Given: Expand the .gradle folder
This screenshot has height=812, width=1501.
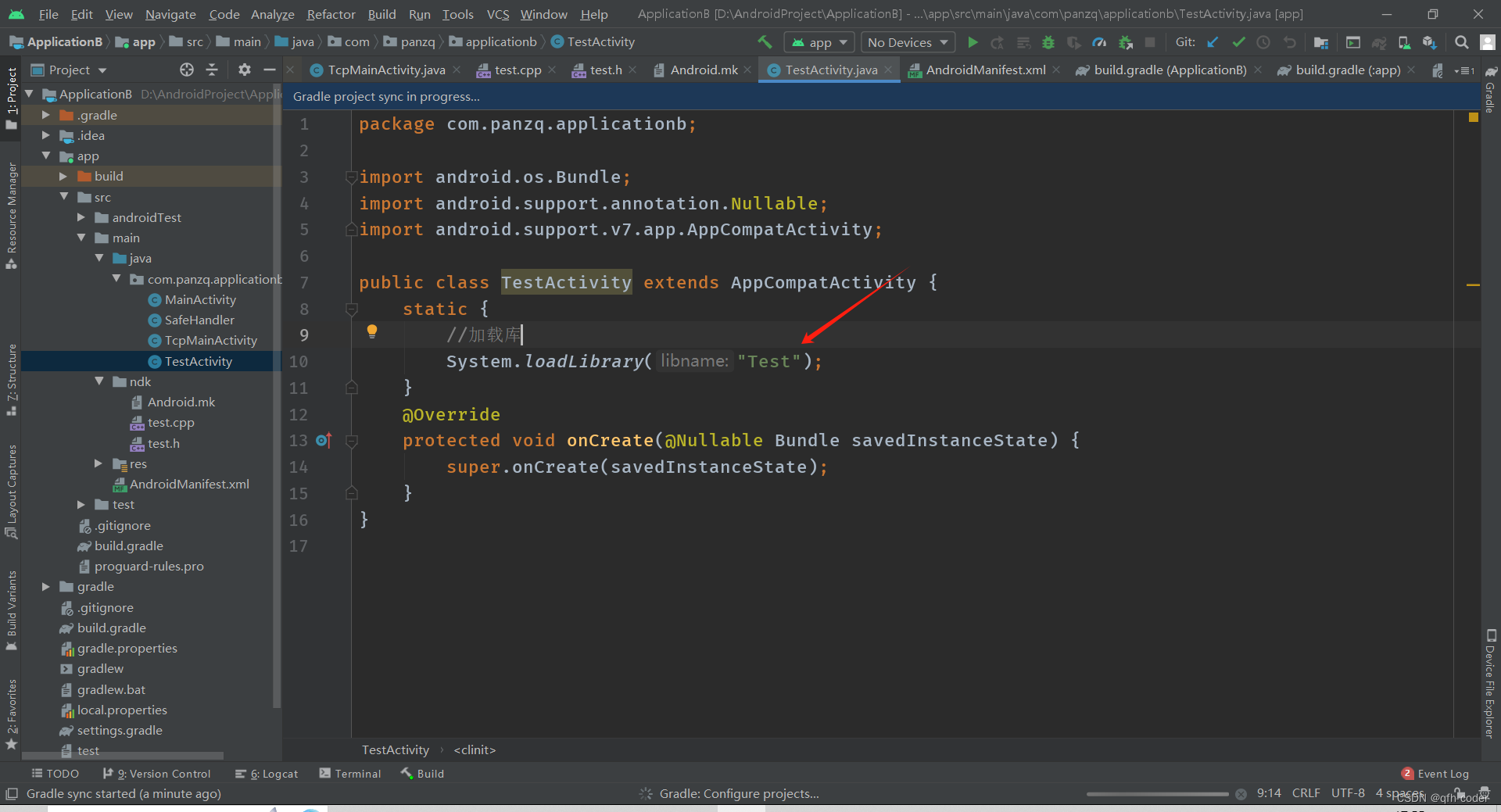Looking at the screenshot, I should 45,115.
